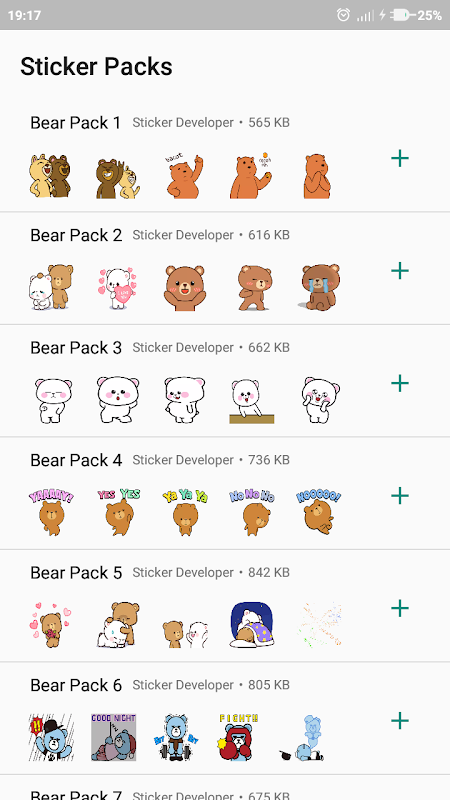Select the 'FIGHT!!' boxing bear sticker
Image resolution: width=450 pixels, height=800 pixels.
coord(239,737)
